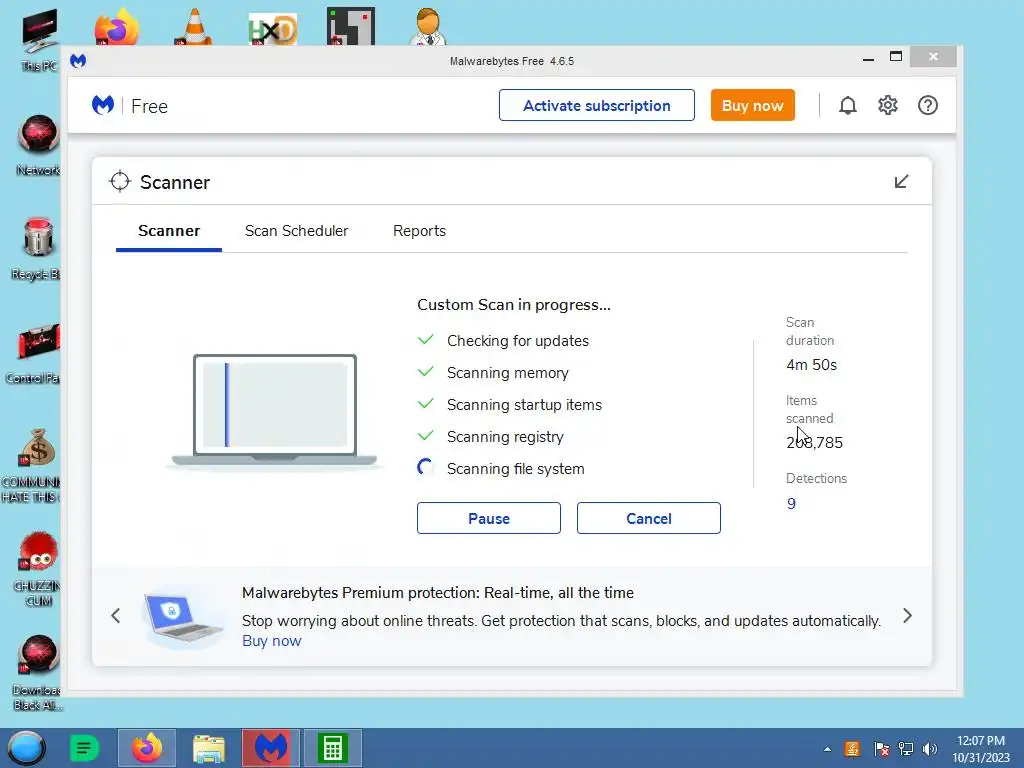This screenshot has width=1024, height=768.
Task: Click the orange Buy now button
Action: (752, 105)
